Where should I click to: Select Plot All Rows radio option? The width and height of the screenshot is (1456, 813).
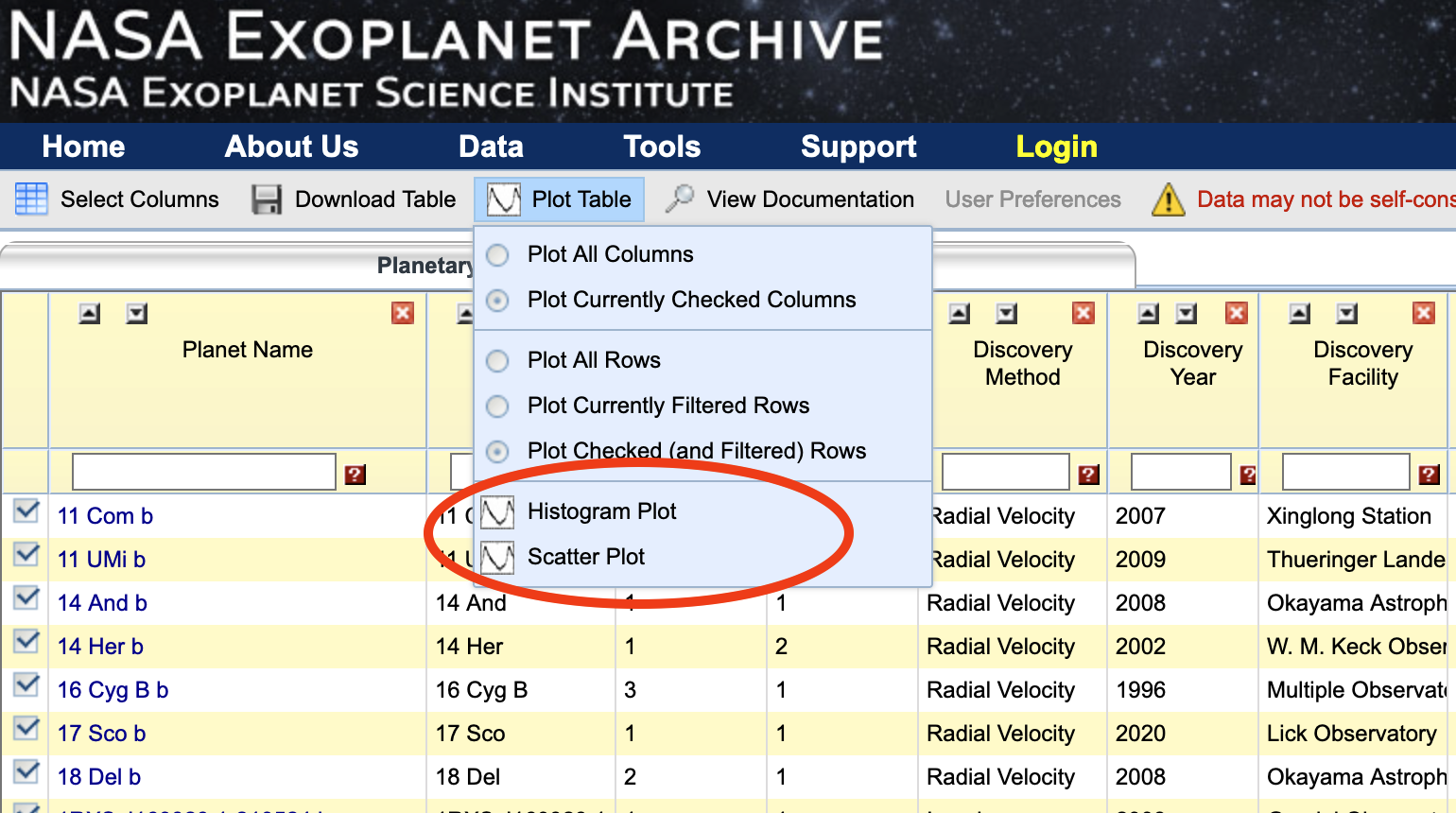497,361
